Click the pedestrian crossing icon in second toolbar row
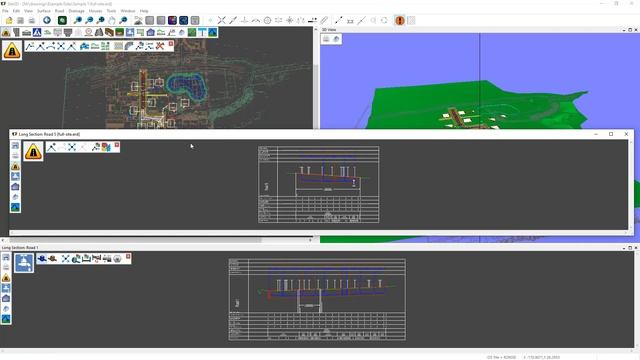640x360 pixels. 37,33
